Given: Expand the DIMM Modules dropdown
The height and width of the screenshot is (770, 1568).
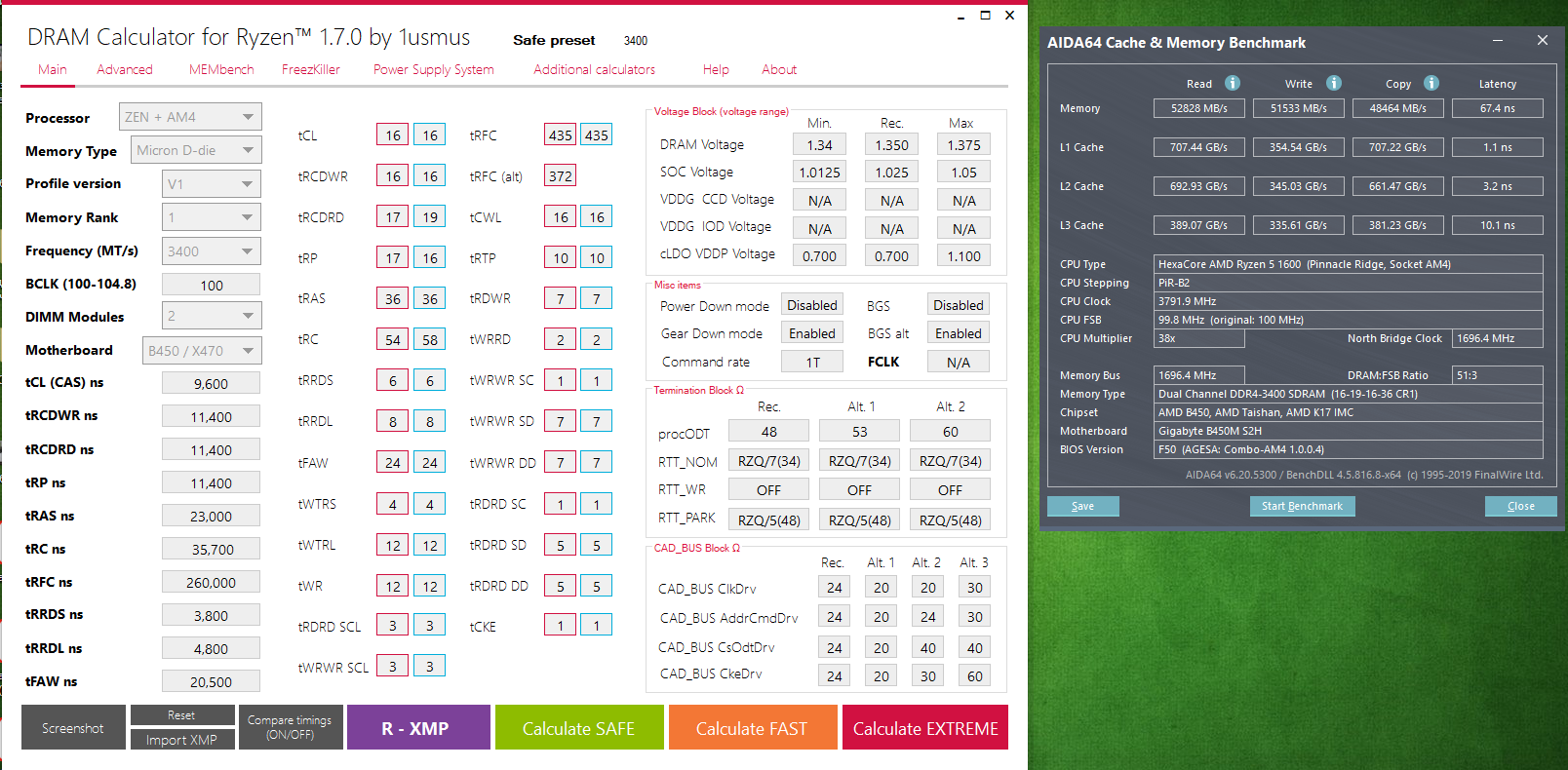Looking at the screenshot, I should [x=212, y=316].
